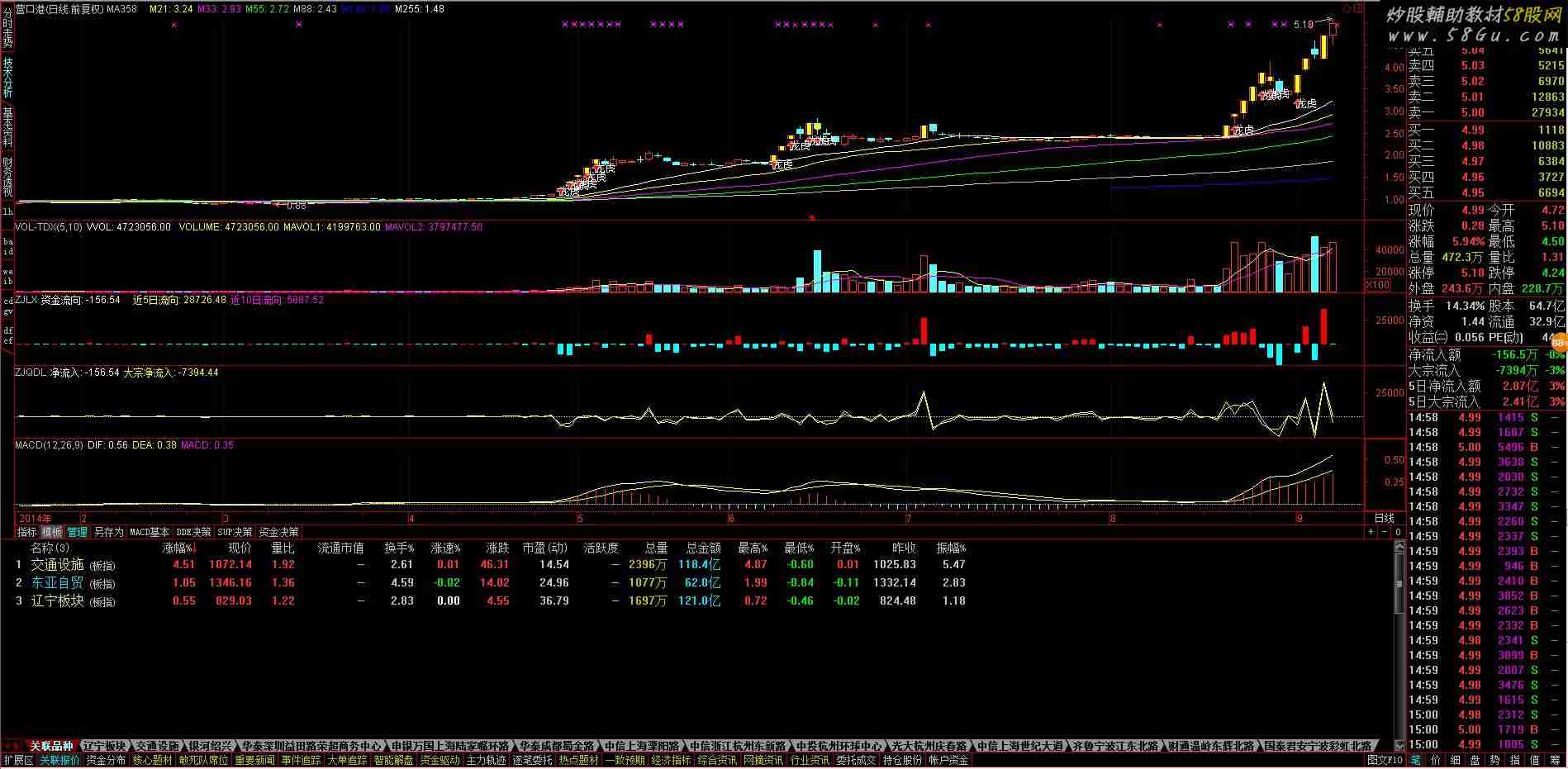Screen dimensions: 1568x769
Task: Select the 筹 chip-distribution icon tab
Action: point(1555,760)
